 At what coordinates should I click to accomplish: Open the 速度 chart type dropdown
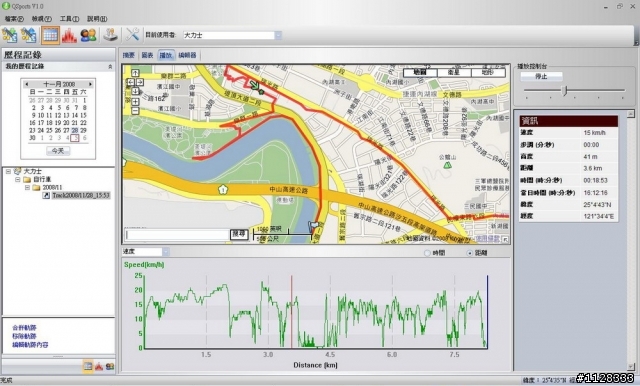pos(166,252)
